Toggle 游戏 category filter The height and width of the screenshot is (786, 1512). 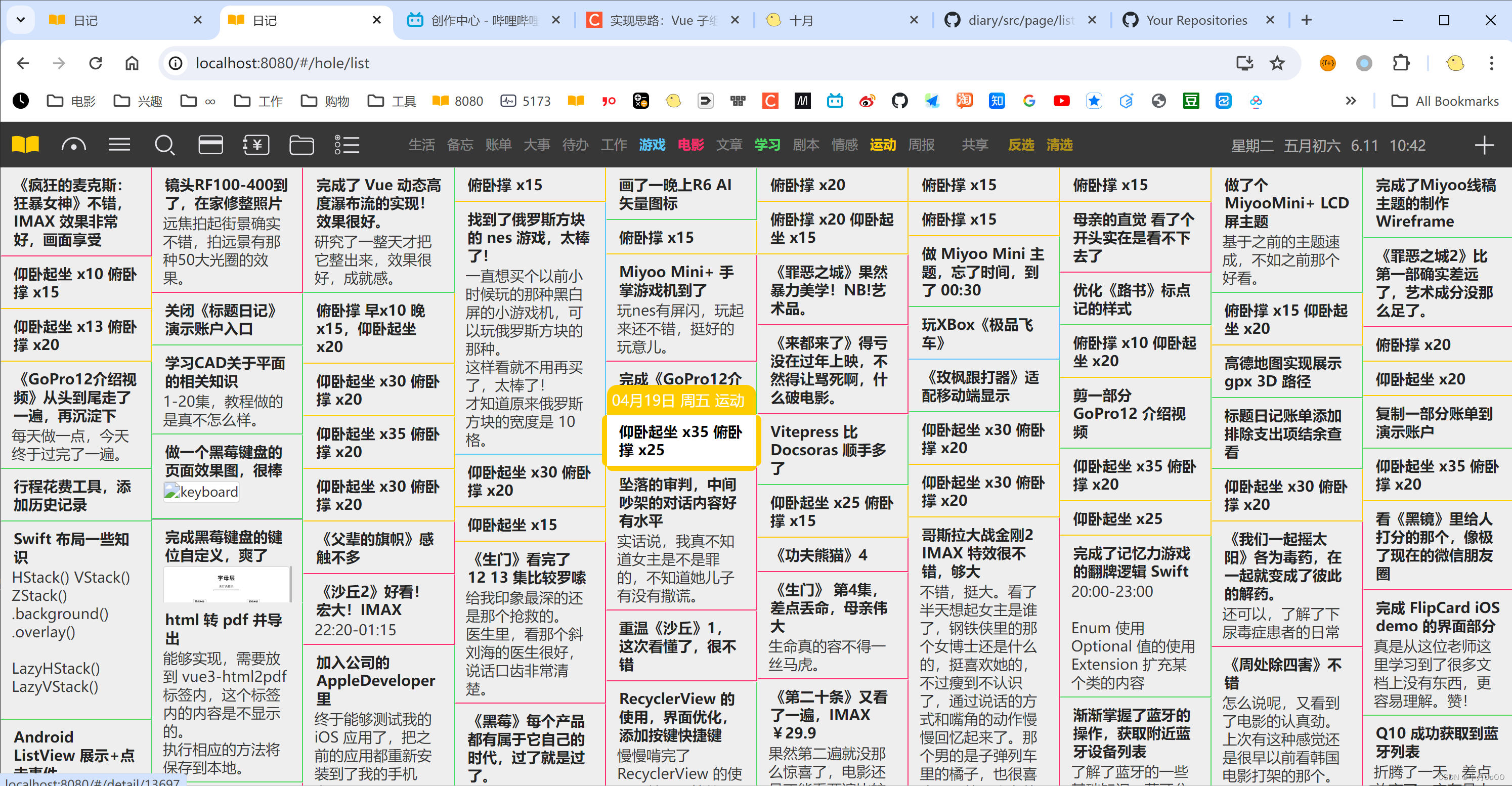pyautogui.click(x=652, y=145)
